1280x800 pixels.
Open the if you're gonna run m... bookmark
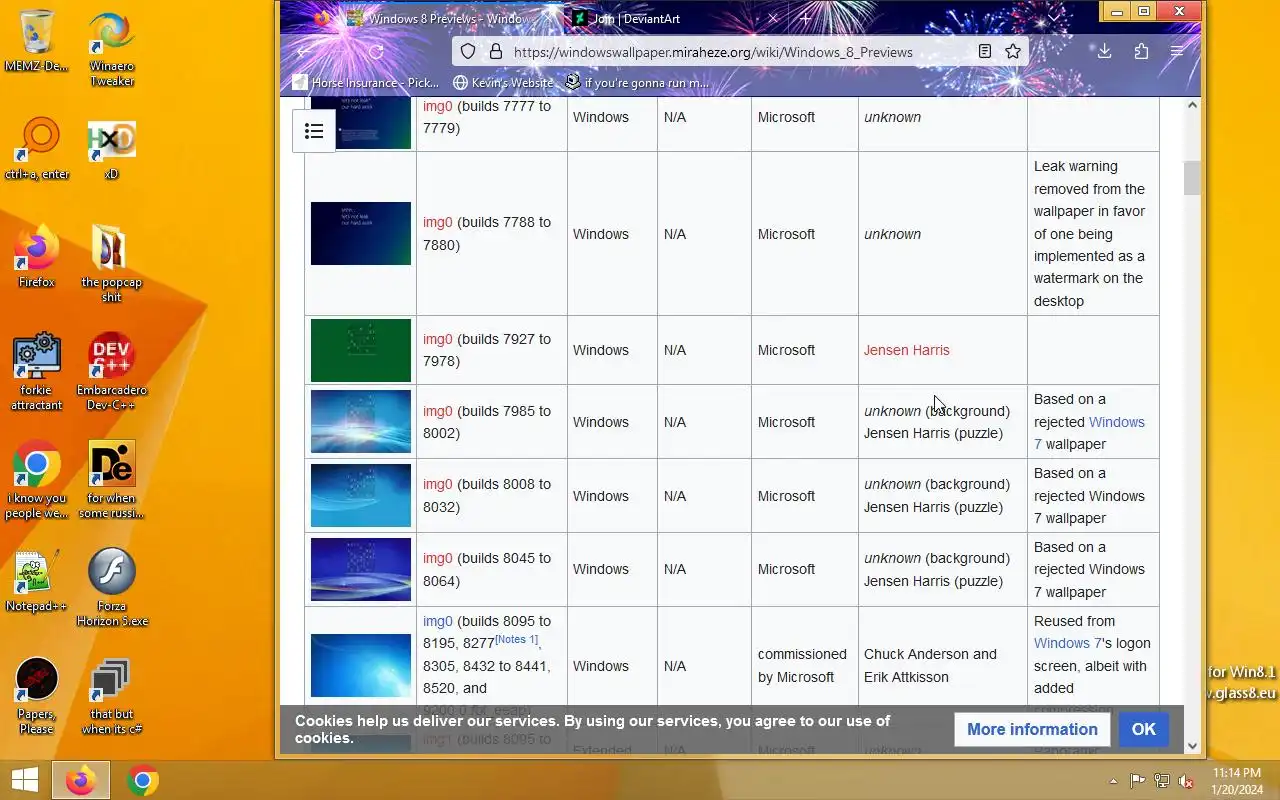click(637, 82)
